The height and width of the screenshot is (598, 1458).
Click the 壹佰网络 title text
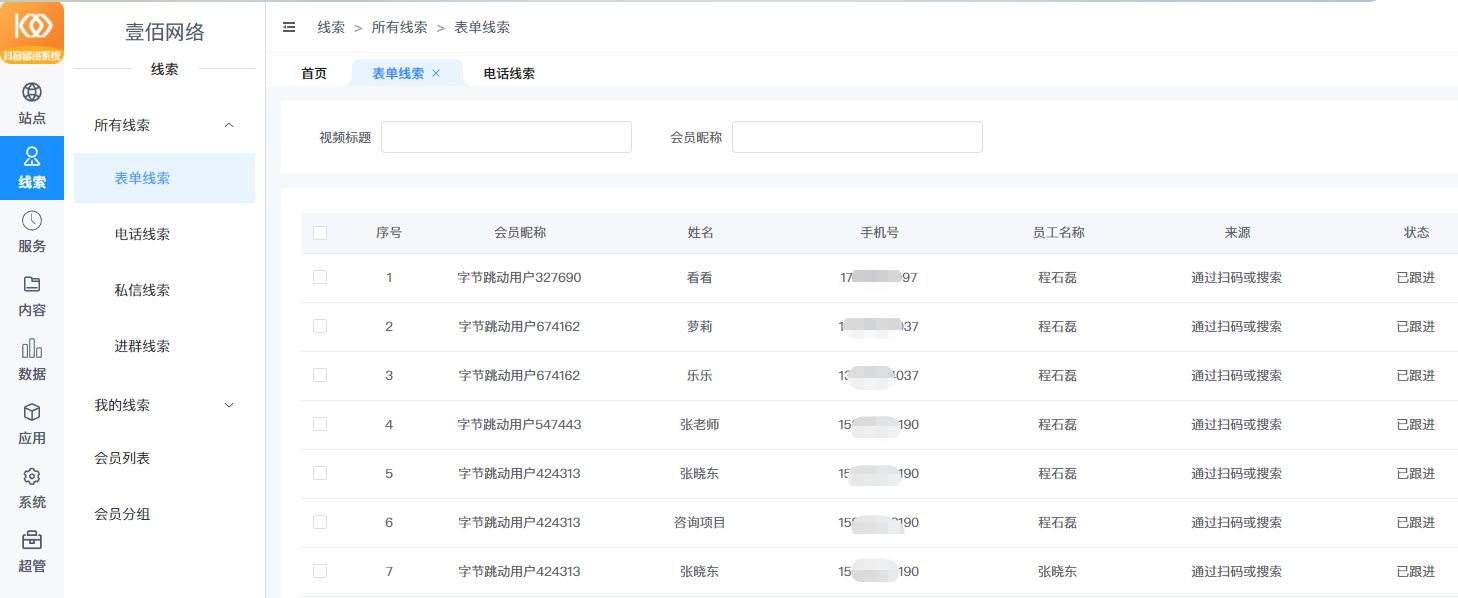click(x=164, y=32)
